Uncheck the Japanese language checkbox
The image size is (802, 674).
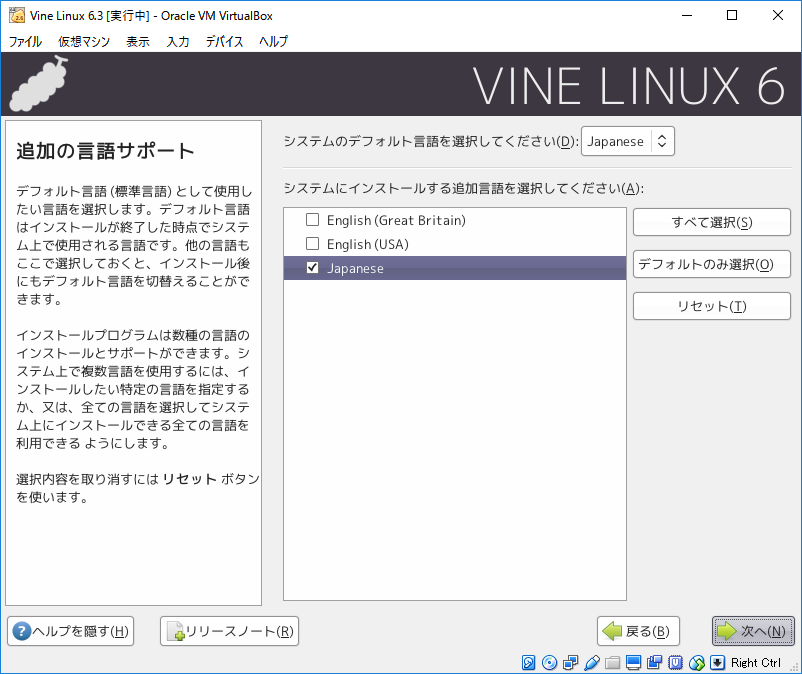[313, 268]
